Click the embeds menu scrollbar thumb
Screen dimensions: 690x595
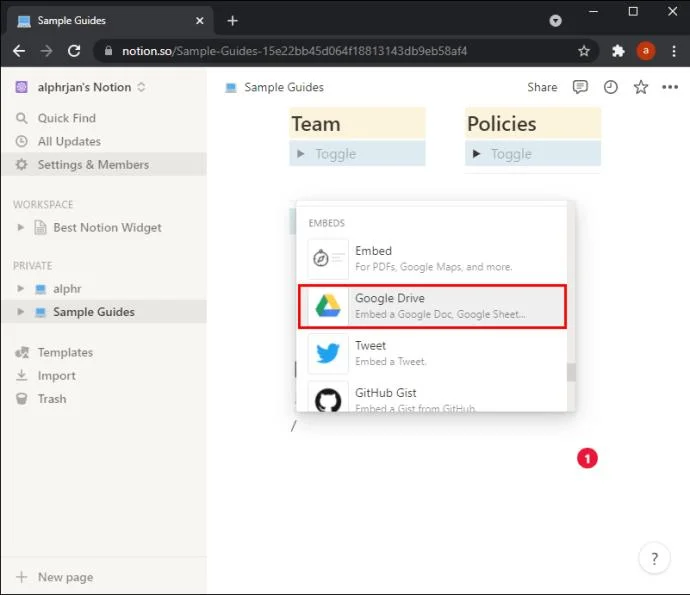(x=571, y=372)
